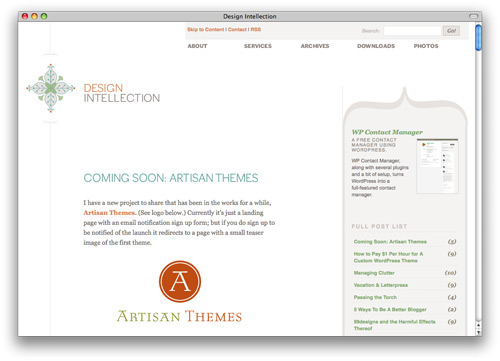The height and width of the screenshot is (361, 500).
Task: Click the yellow minimize window button
Action: pos(34,16)
